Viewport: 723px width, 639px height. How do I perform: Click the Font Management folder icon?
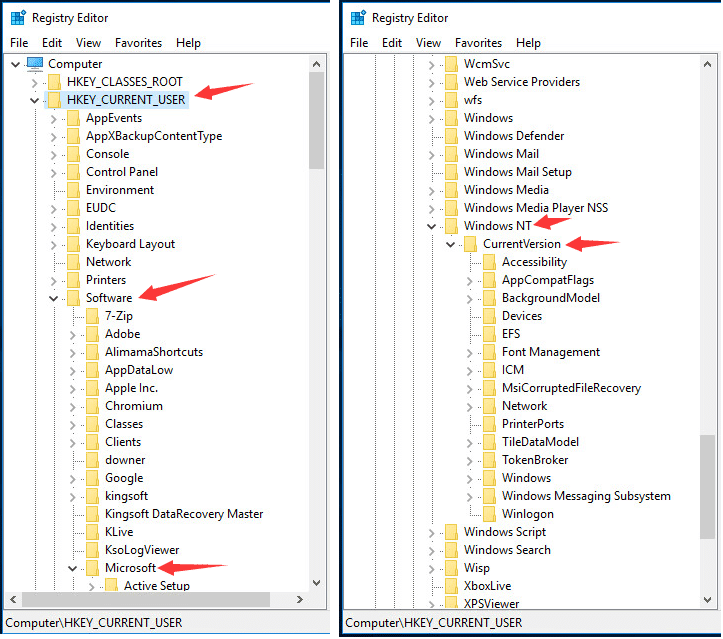tap(489, 352)
